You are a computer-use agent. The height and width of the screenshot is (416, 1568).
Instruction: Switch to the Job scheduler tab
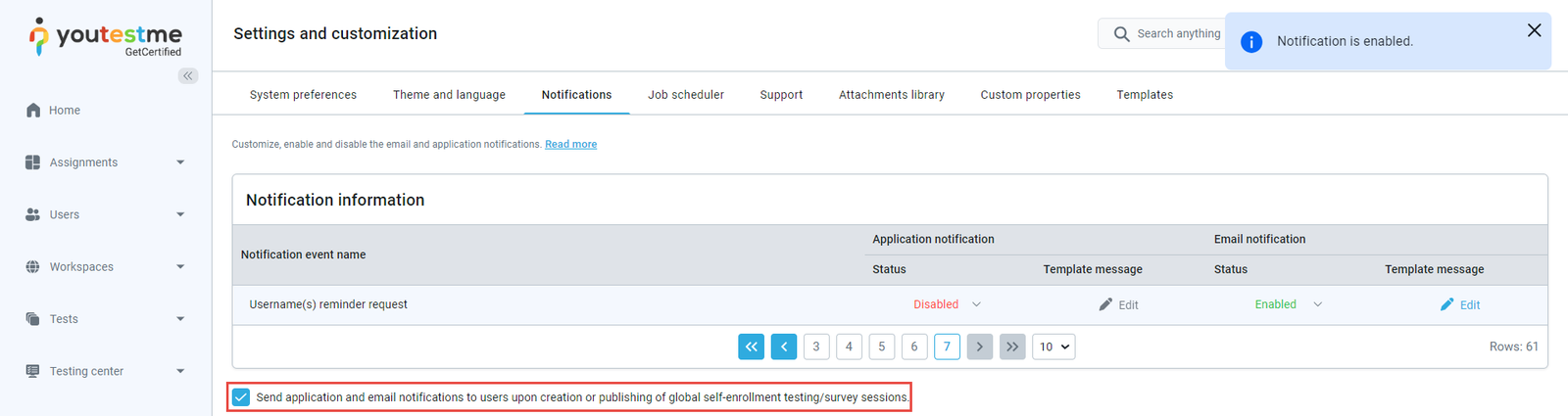(685, 95)
